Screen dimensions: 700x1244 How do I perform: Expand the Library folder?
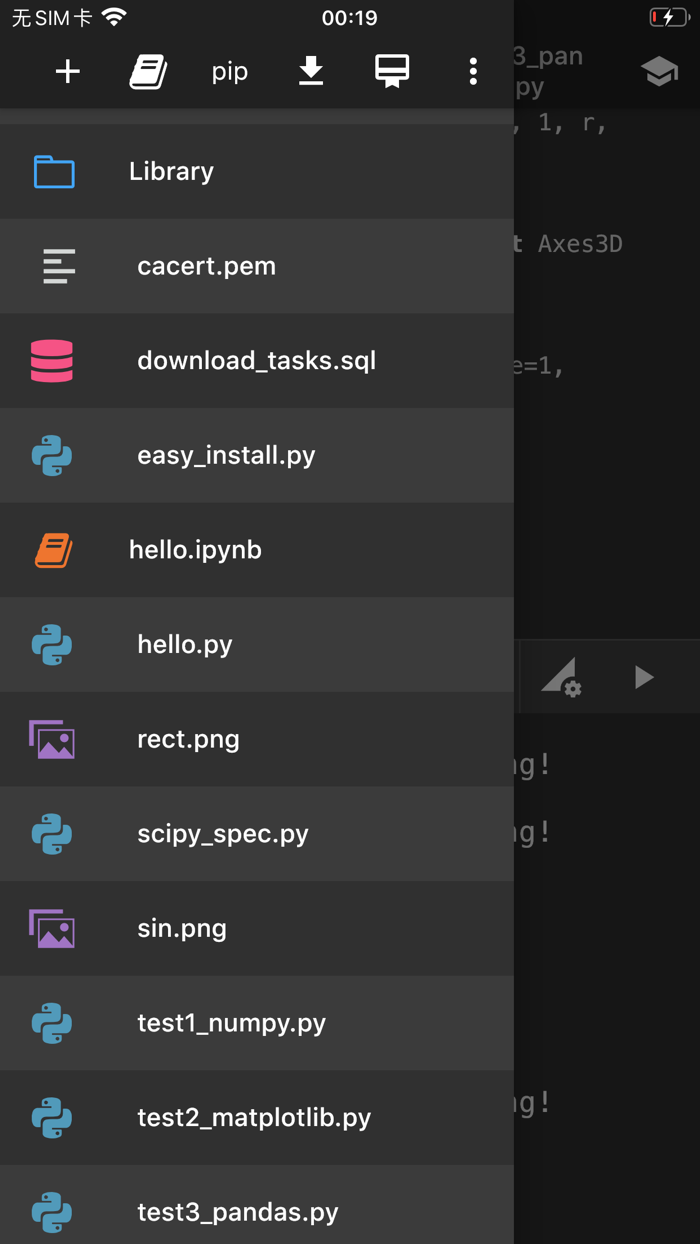click(170, 171)
